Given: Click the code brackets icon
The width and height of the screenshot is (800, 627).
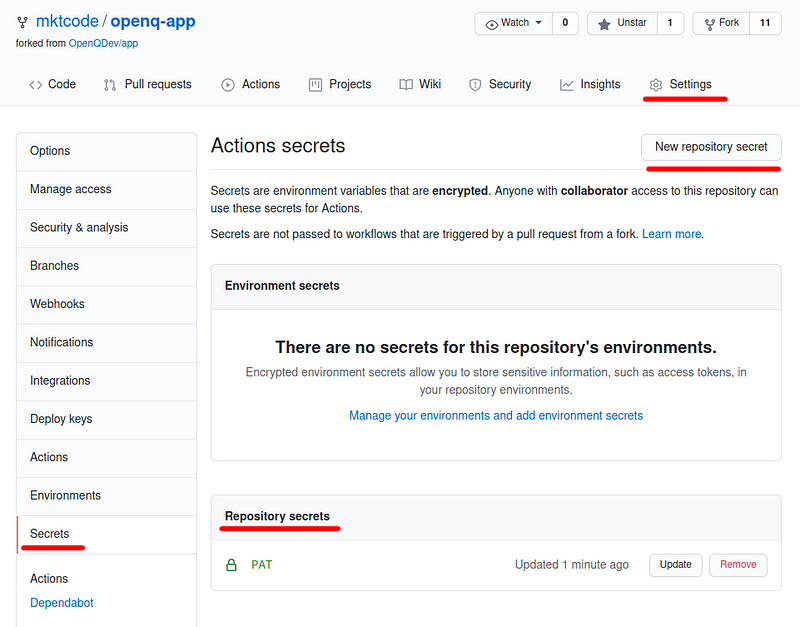Looking at the screenshot, I should pyautogui.click(x=35, y=85).
